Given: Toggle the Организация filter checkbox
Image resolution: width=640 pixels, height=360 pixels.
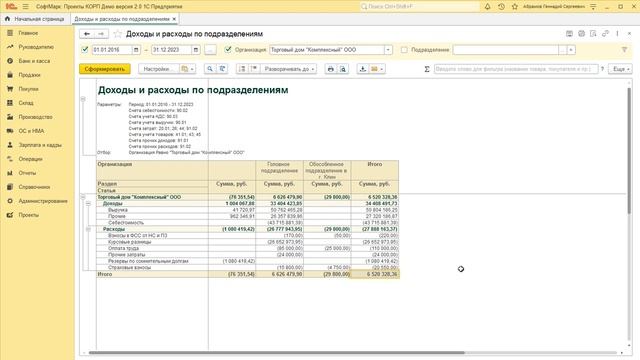Looking at the screenshot, I should click(228, 49).
